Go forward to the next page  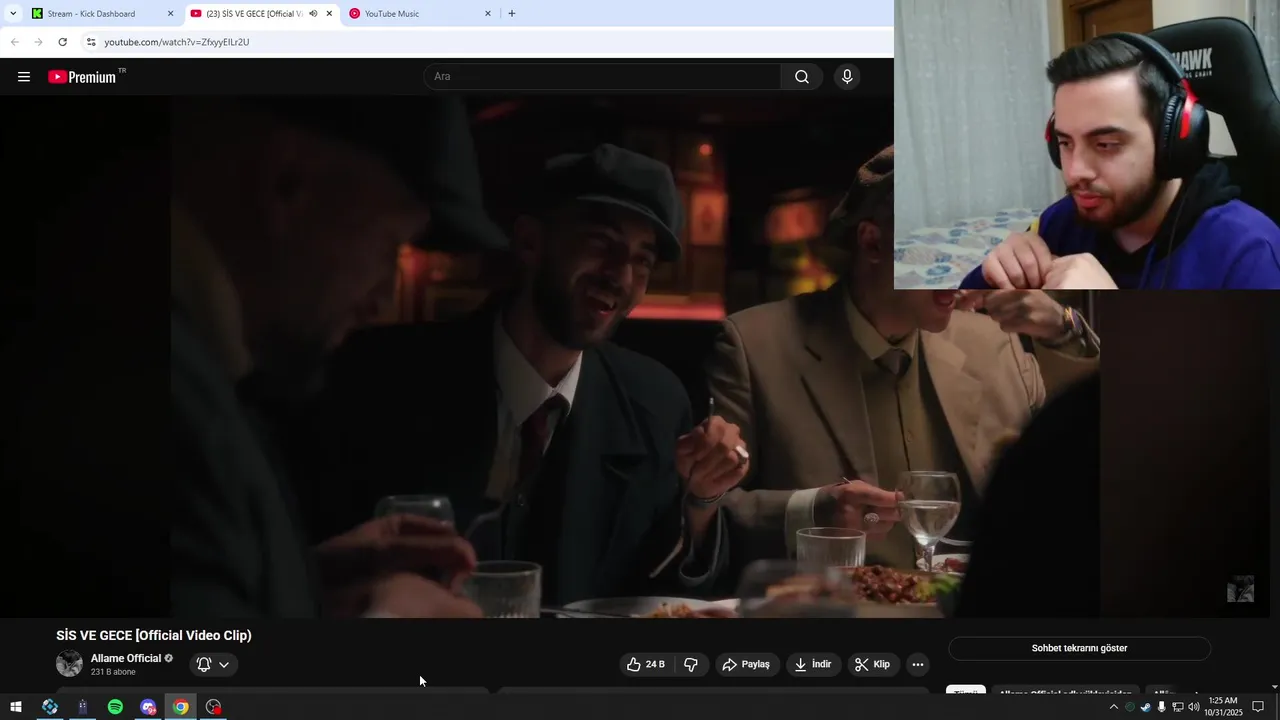click(x=38, y=42)
